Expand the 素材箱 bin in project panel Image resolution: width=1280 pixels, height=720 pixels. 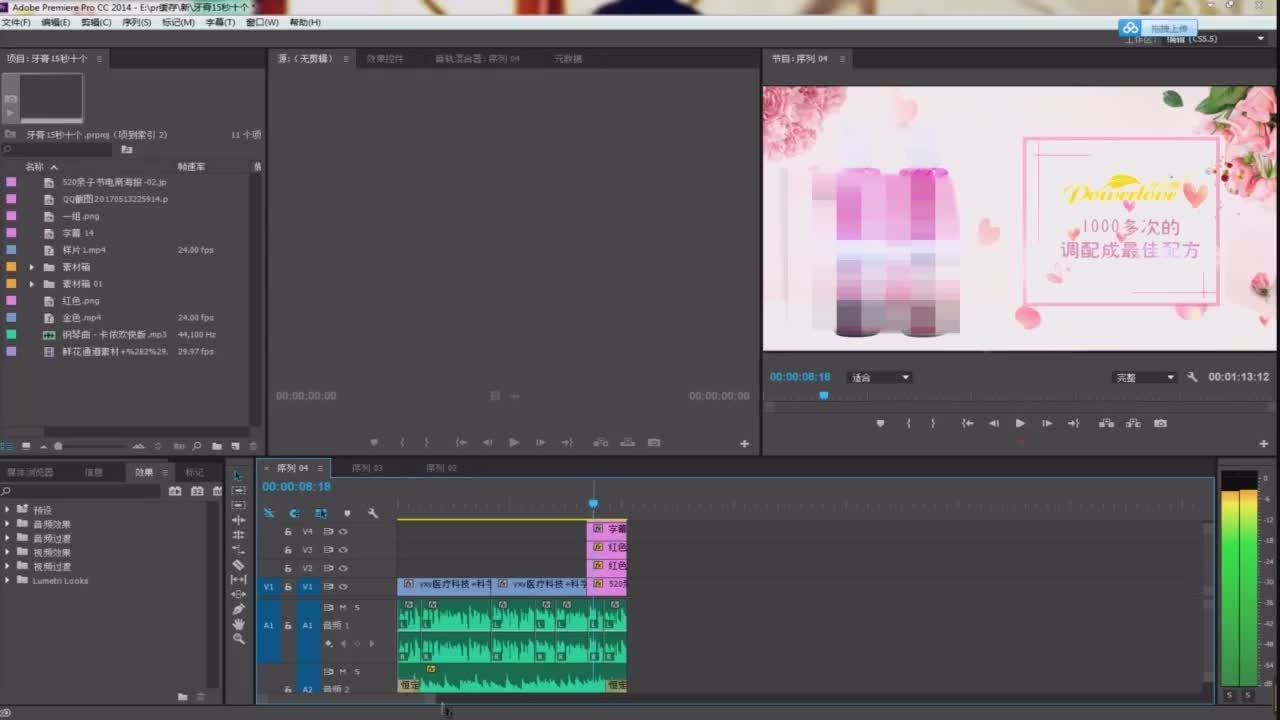[x=32, y=267]
